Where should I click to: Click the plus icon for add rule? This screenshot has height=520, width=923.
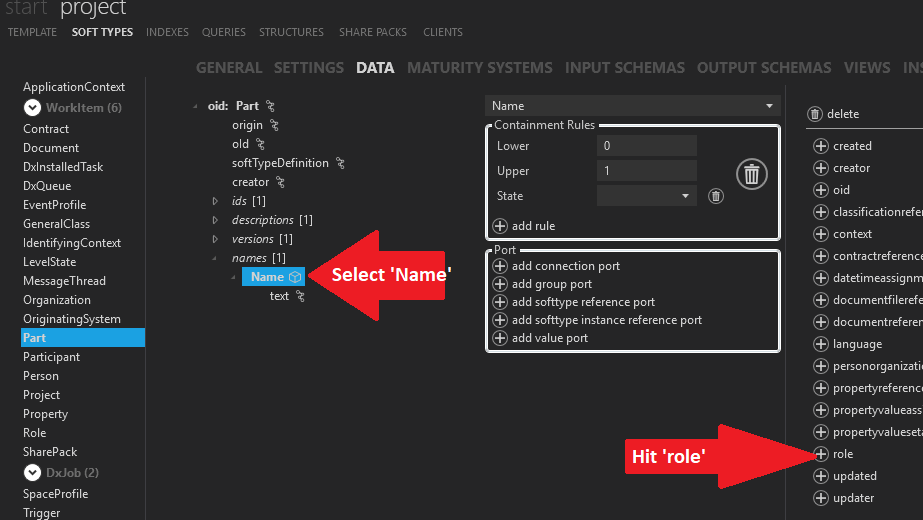click(500, 226)
